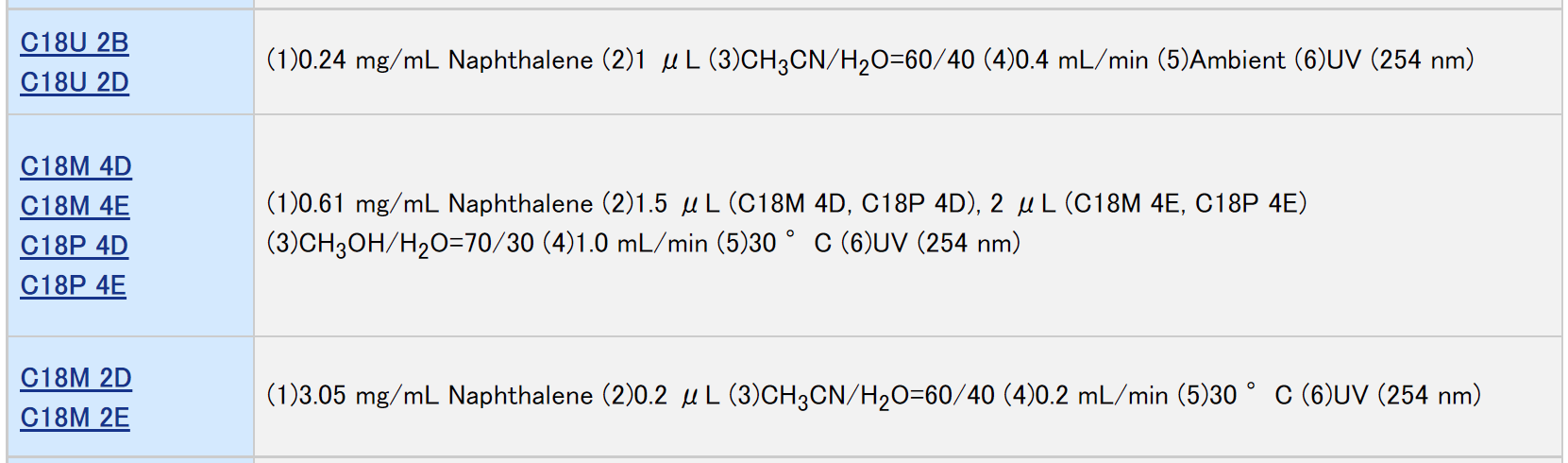
Task: Open the C18M 2D link
Action: click(76, 378)
